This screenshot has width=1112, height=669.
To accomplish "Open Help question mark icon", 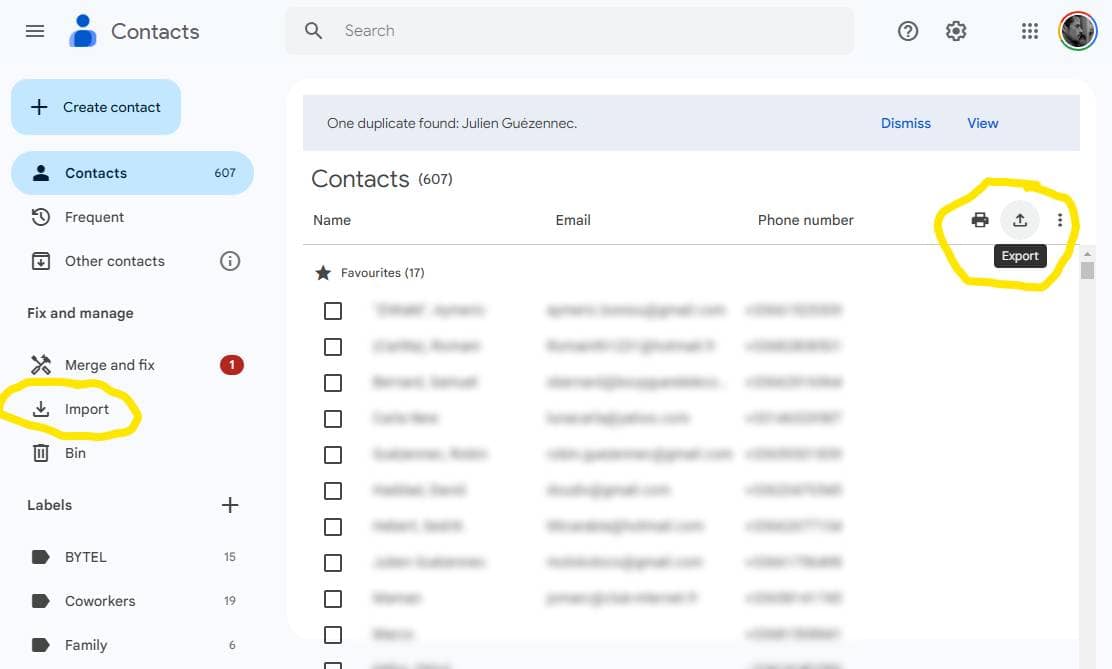I will tap(908, 31).
